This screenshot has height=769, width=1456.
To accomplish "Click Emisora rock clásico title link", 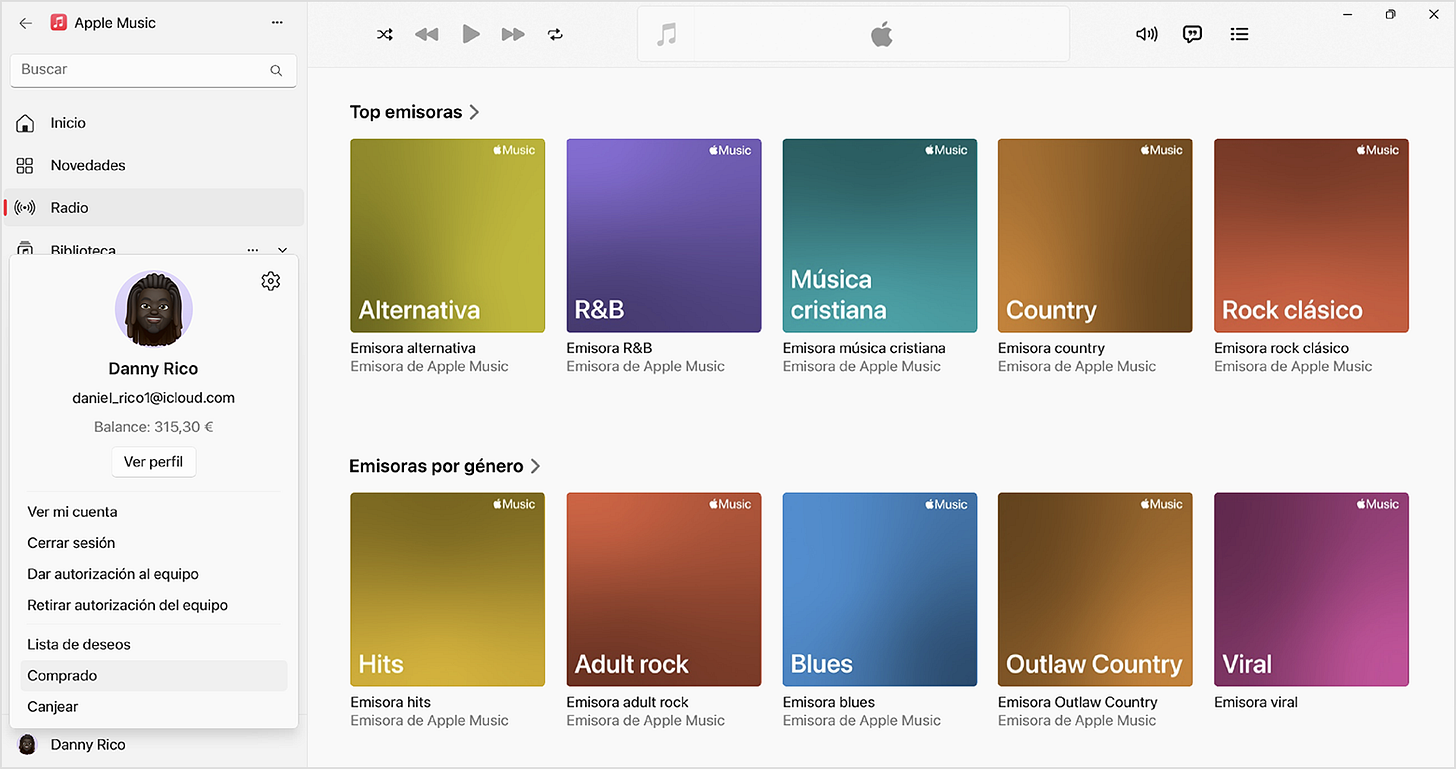I will point(1281,348).
